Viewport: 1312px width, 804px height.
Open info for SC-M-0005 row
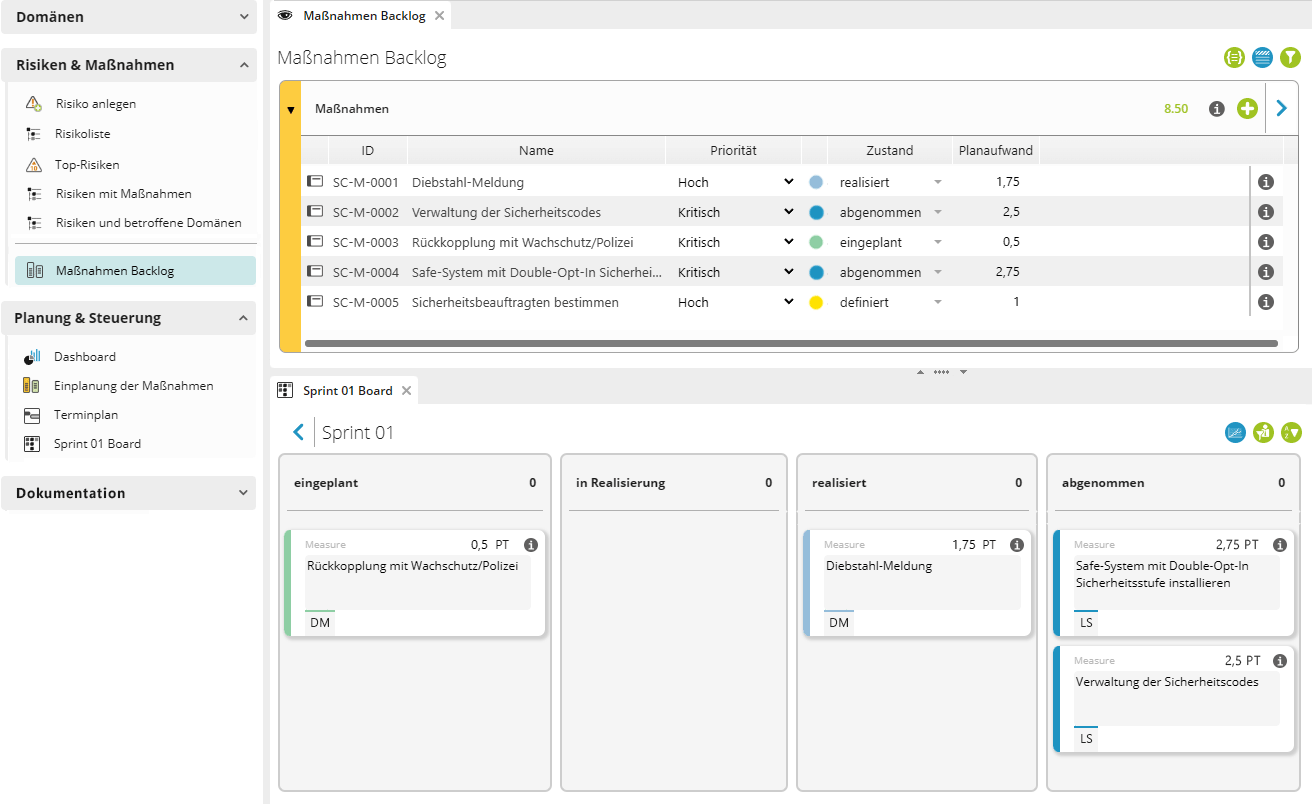tap(1265, 302)
